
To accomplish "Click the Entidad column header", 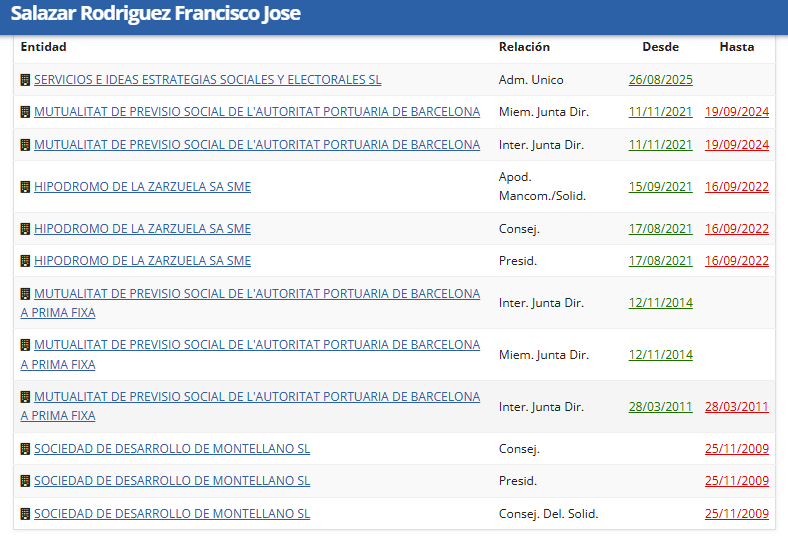I will (x=43, y=47).
